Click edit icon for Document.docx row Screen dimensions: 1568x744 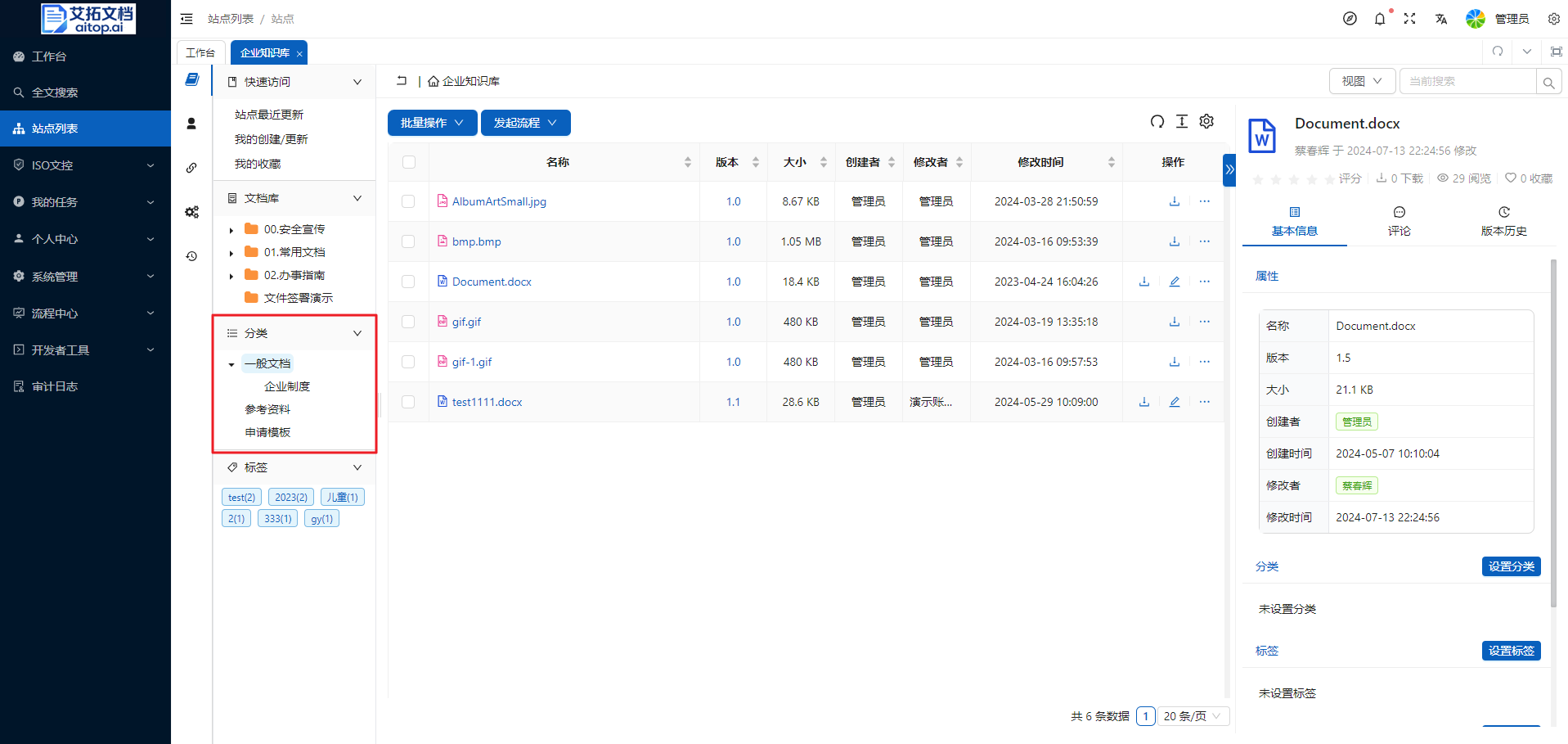coord(1174,282)
